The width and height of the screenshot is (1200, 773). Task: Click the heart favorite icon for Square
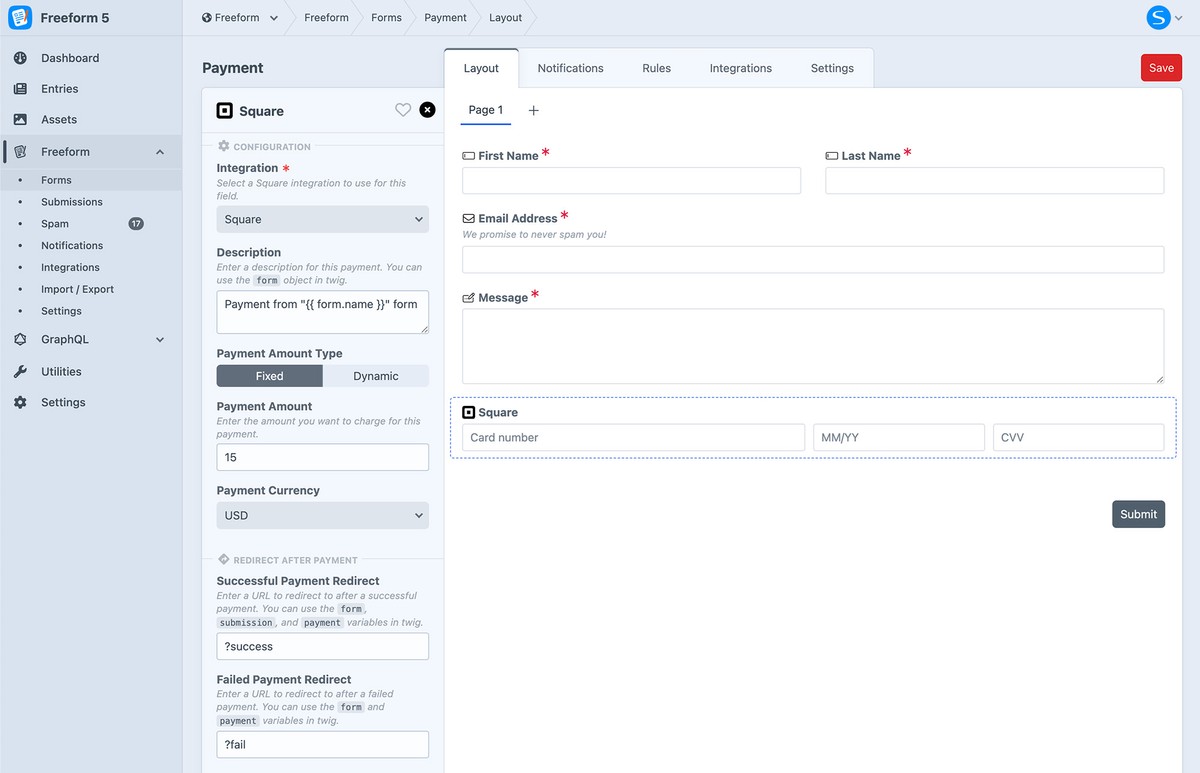coord(403,110)
